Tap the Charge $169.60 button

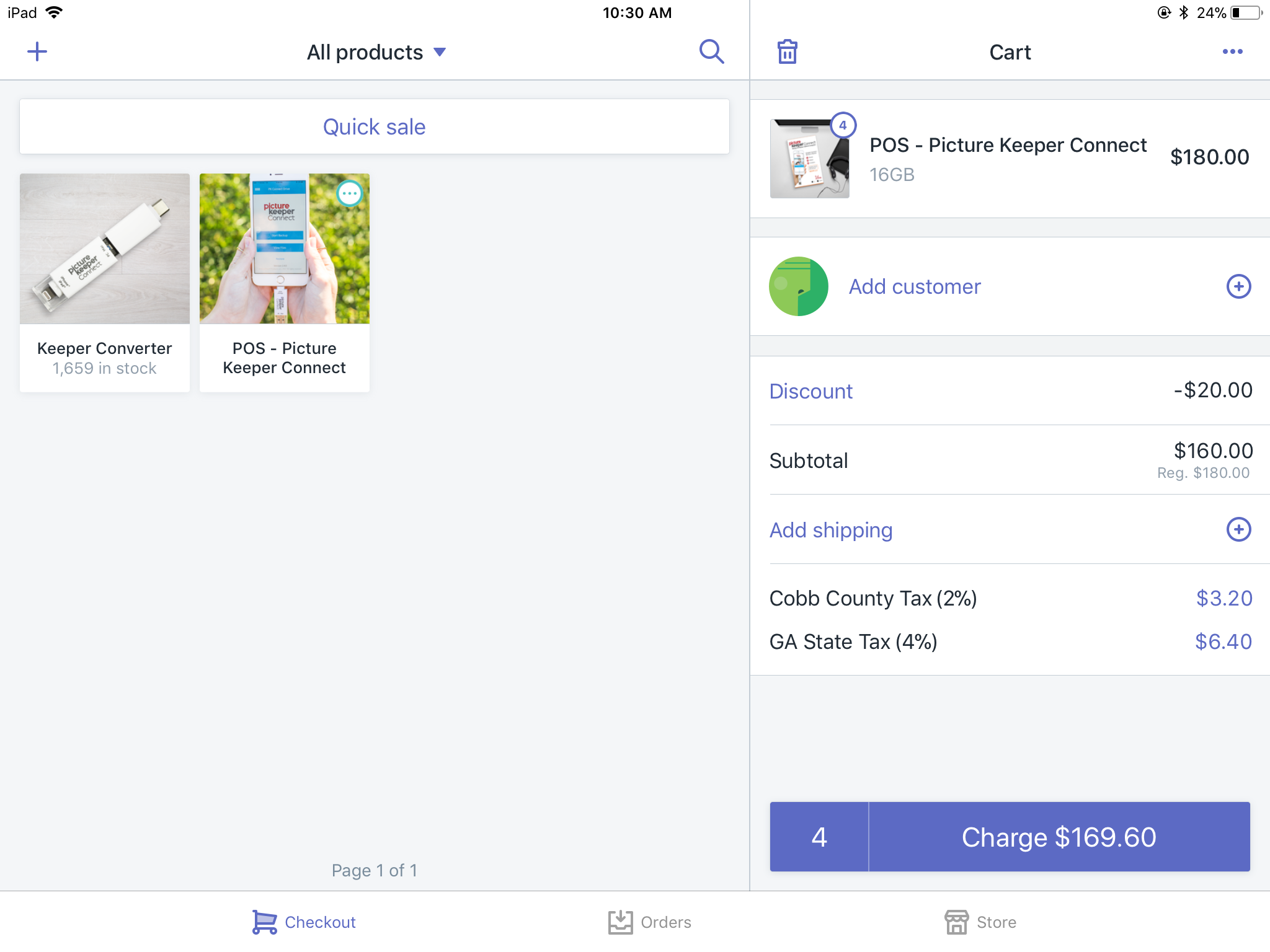(x=1059, y=837)
